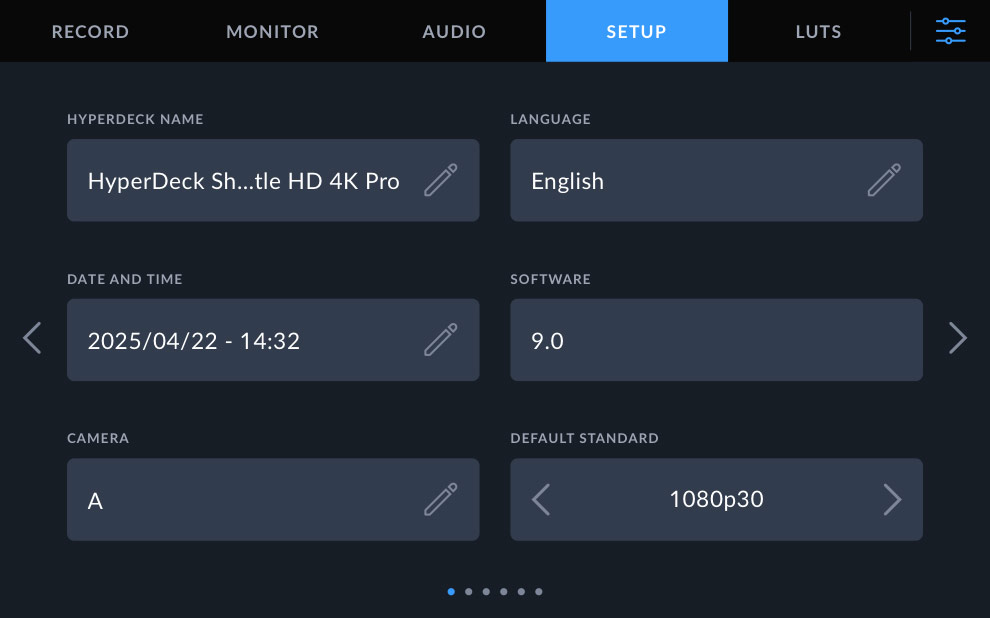Switch to the RECORD tab

[90, 31]
